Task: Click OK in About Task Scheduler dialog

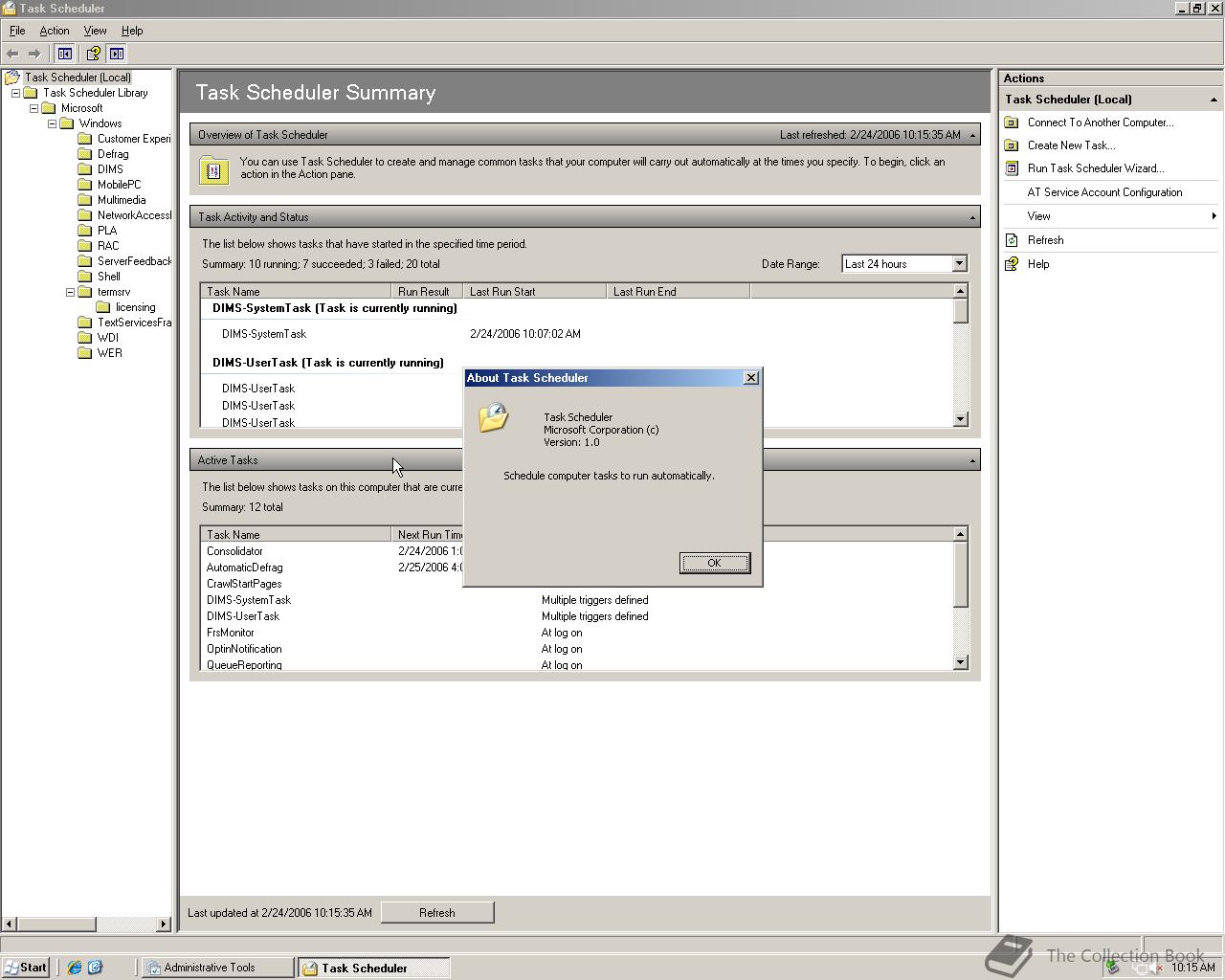Action: (714, 563)
